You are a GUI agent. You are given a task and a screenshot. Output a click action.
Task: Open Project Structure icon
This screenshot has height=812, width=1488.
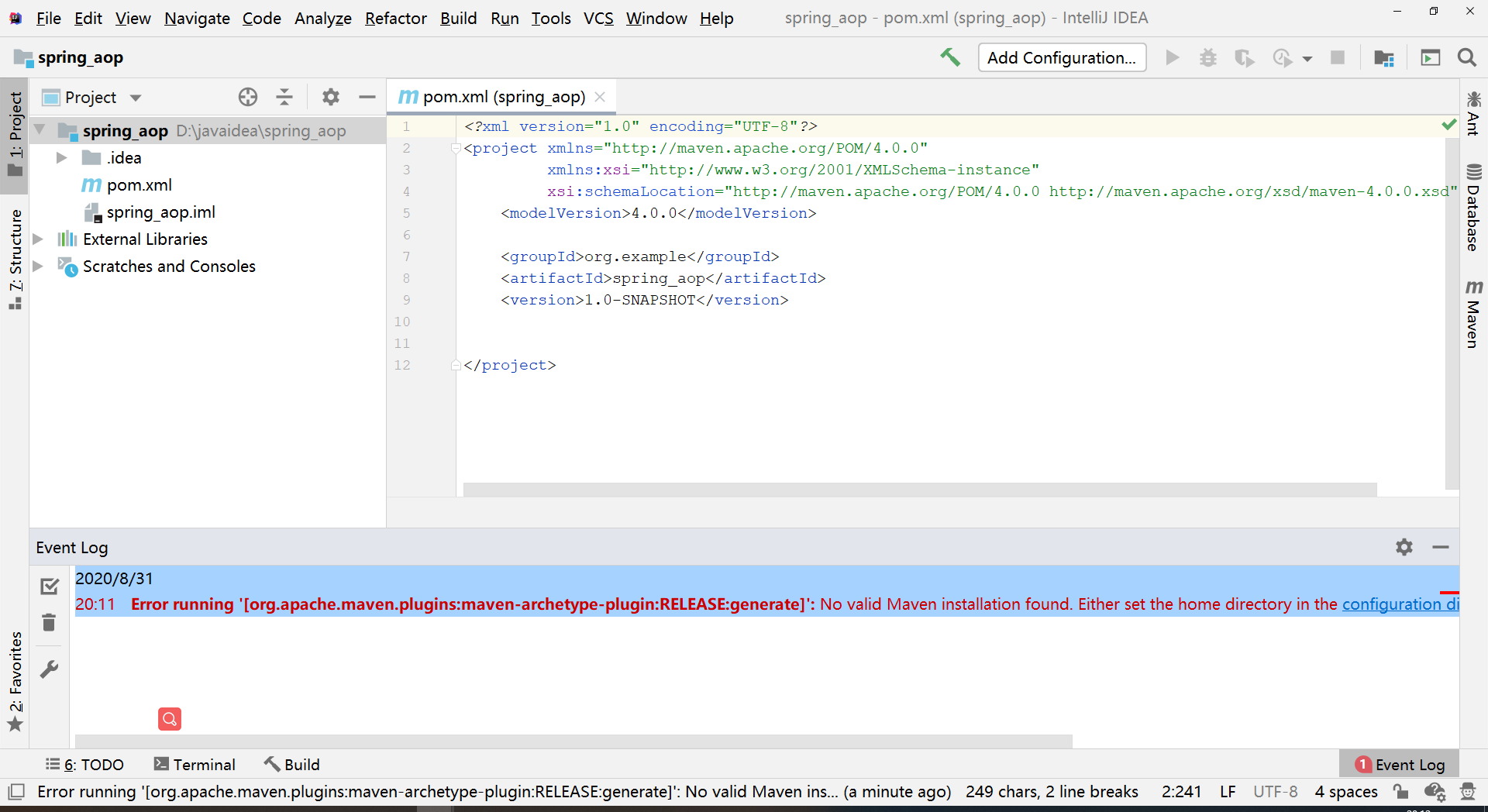click(x=1384, y=57)
